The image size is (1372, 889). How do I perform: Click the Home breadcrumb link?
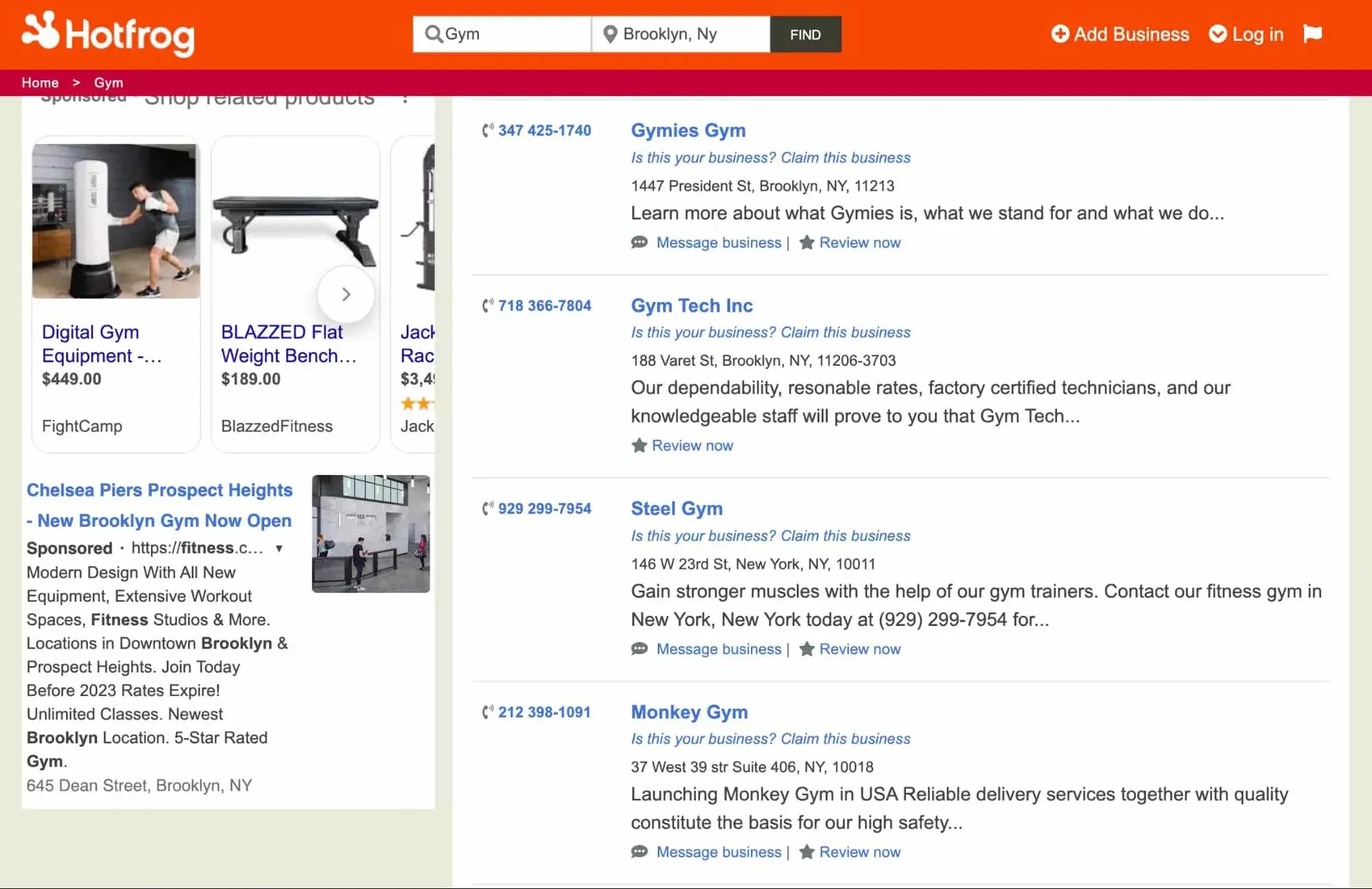pyautogui.click(x=40, y=82)
